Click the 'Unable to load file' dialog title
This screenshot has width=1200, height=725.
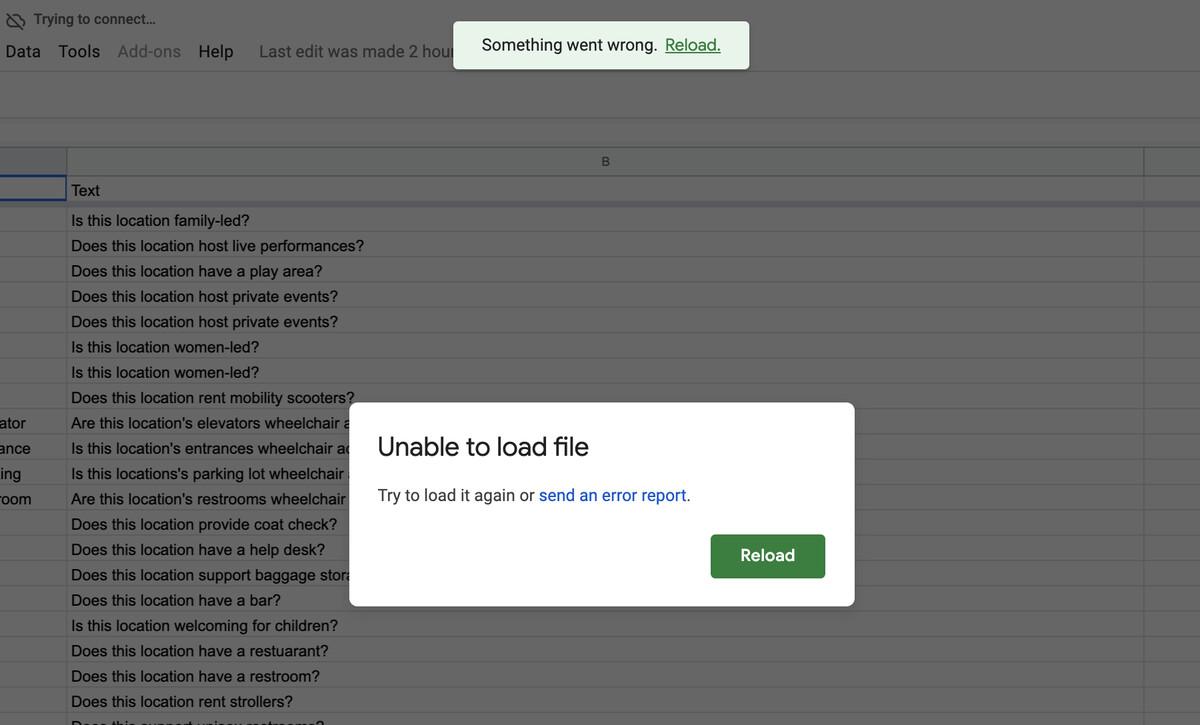click(483, 447)
